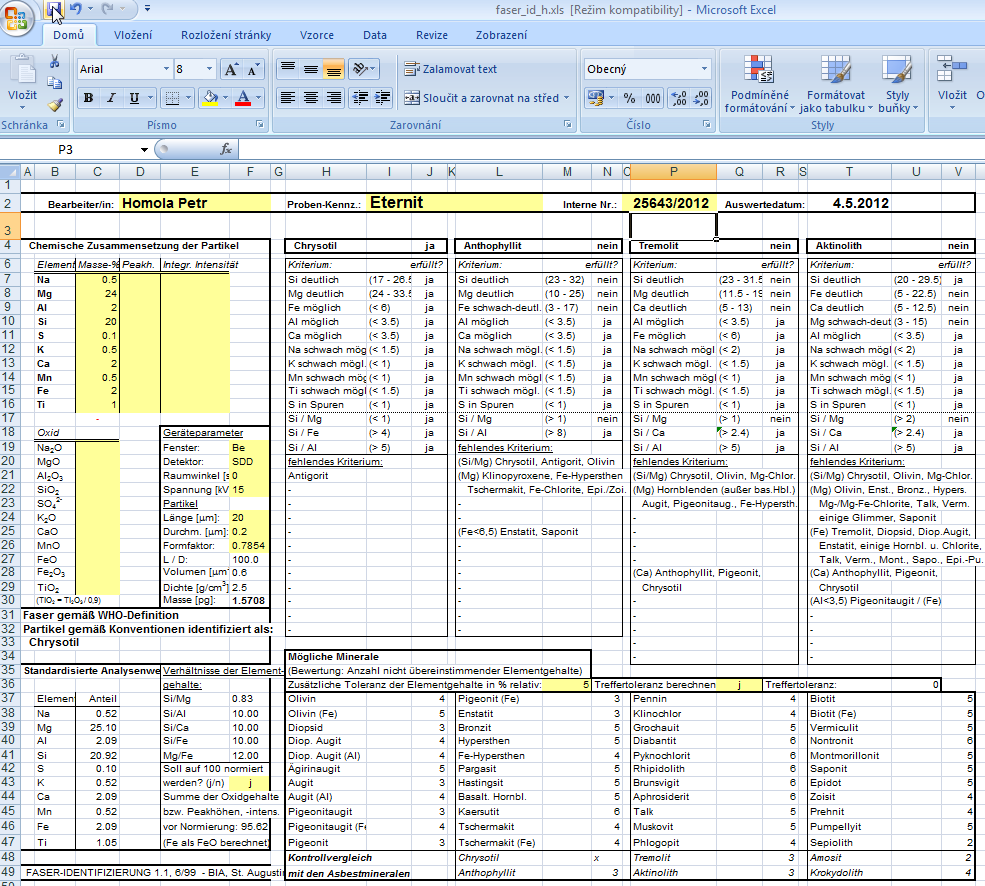The image size is (985, 886).
Task: Open the Rozložení stránky tab
Action: click(x=226, y=35)
